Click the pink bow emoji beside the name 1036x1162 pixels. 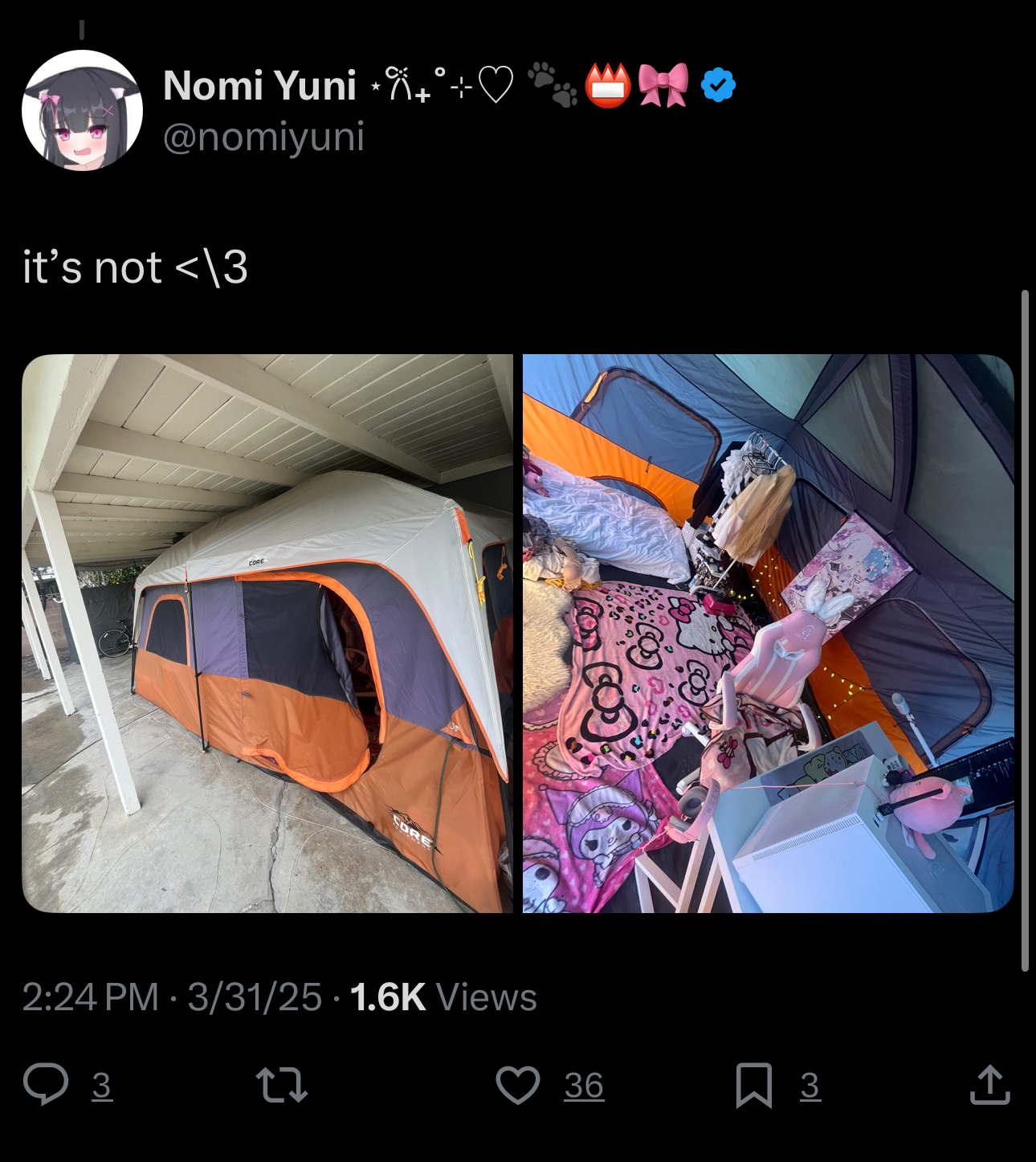663,85
